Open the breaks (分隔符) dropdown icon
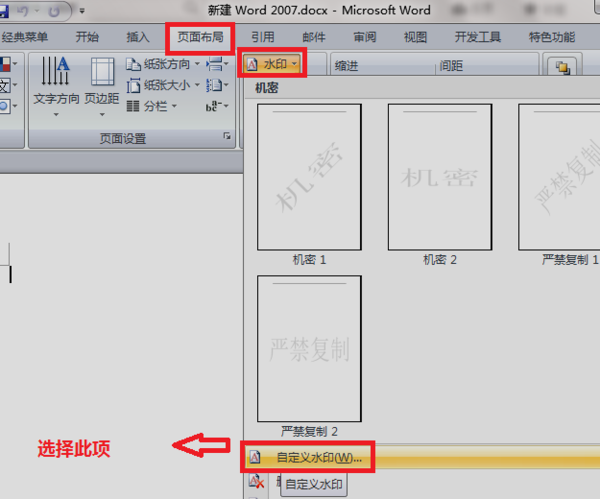This screenshot has width=600, height=499. click(217, 64)
